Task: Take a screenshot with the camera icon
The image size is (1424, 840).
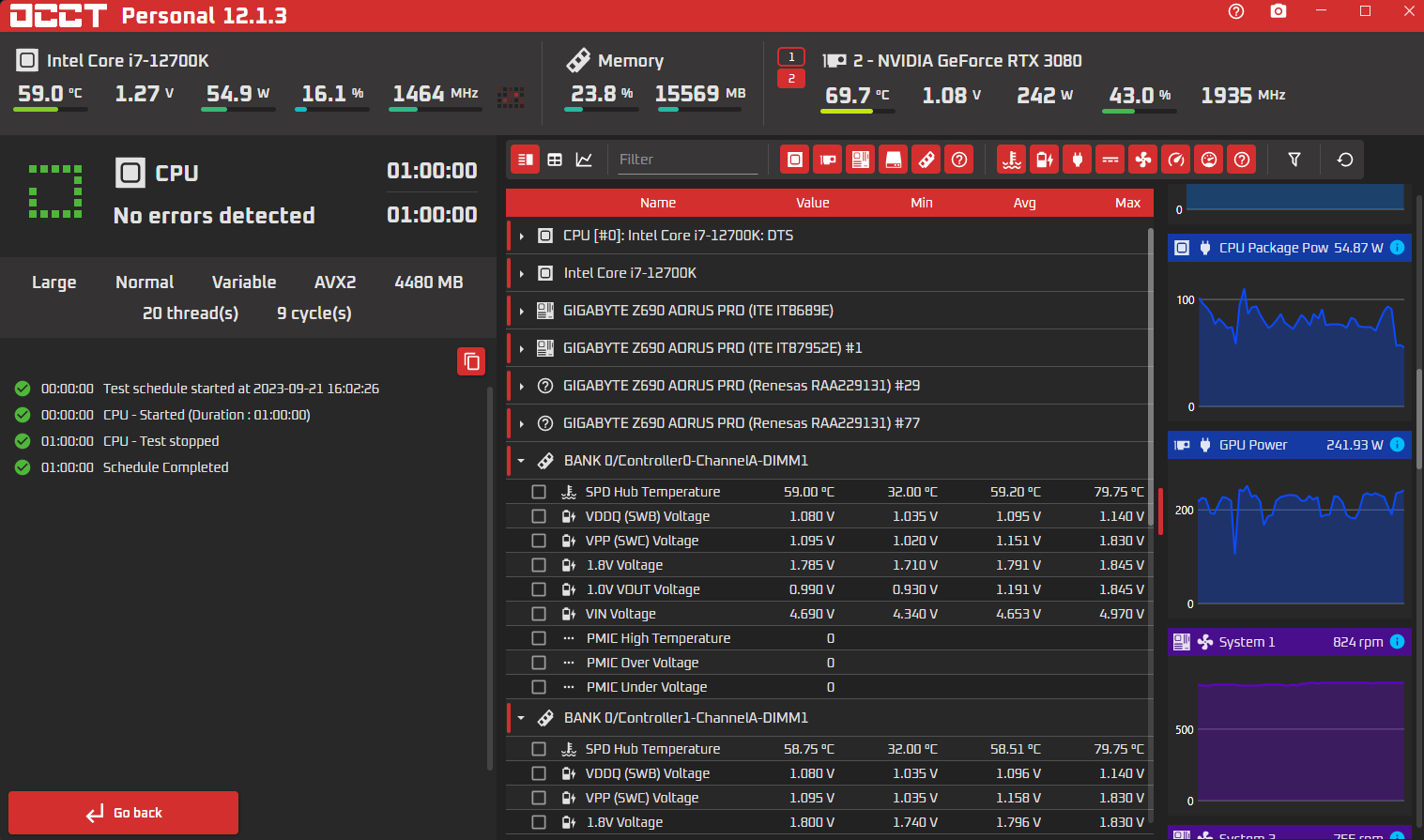Action: click(1279, 11)
